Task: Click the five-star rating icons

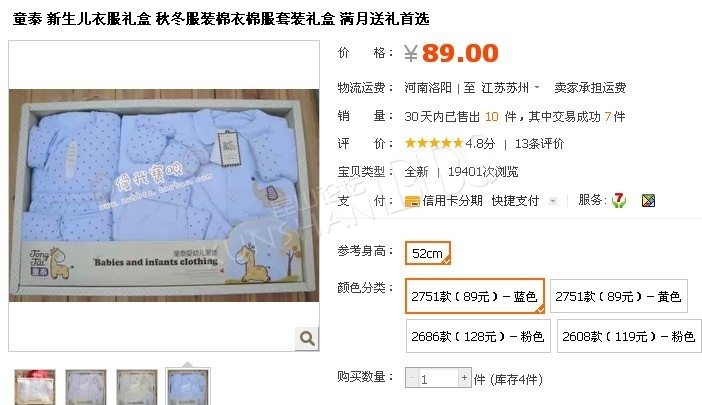Action: click(x=433, y=143)
